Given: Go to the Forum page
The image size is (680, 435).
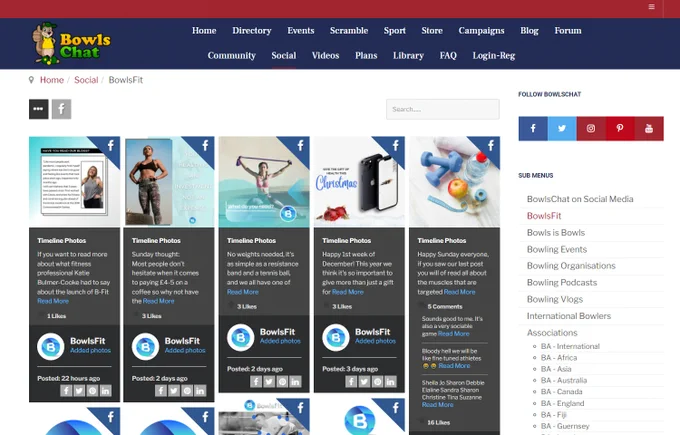Looking at the screenshot, I should (568, 31).
